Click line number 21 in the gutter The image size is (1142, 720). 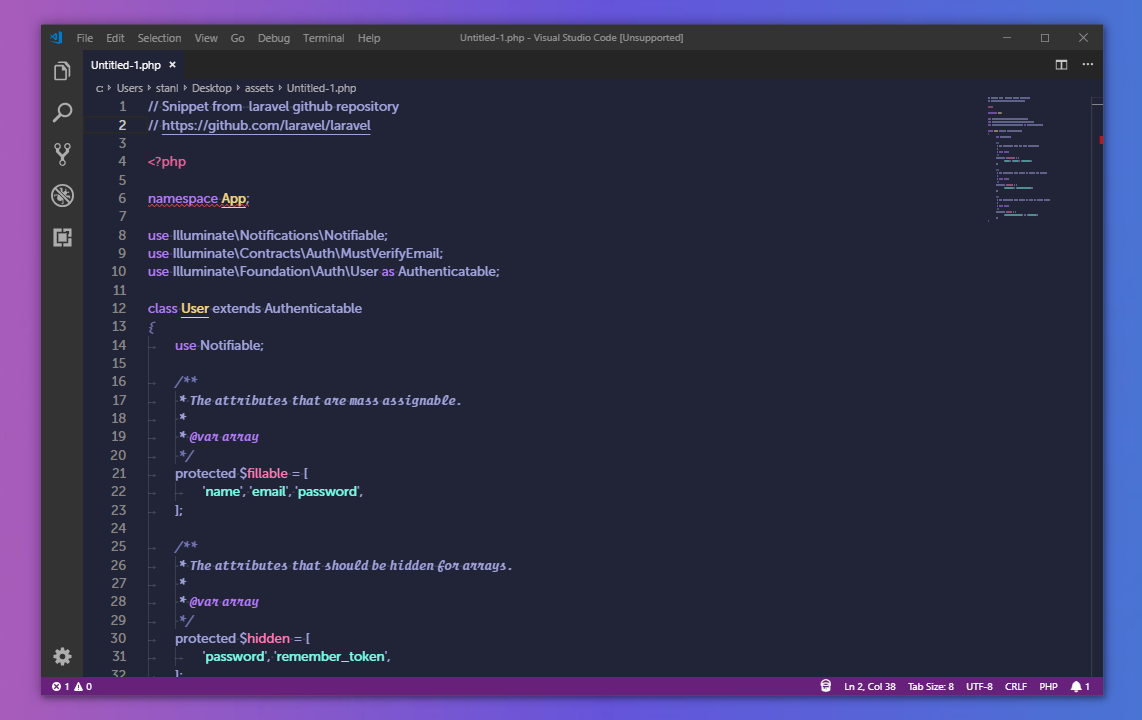pos(118,473)
